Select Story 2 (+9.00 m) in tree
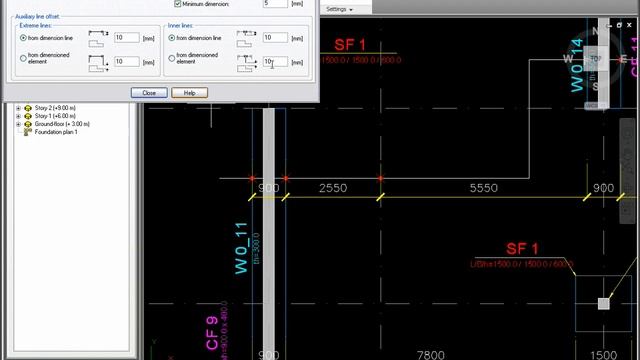640x360 pixels. 55,108
